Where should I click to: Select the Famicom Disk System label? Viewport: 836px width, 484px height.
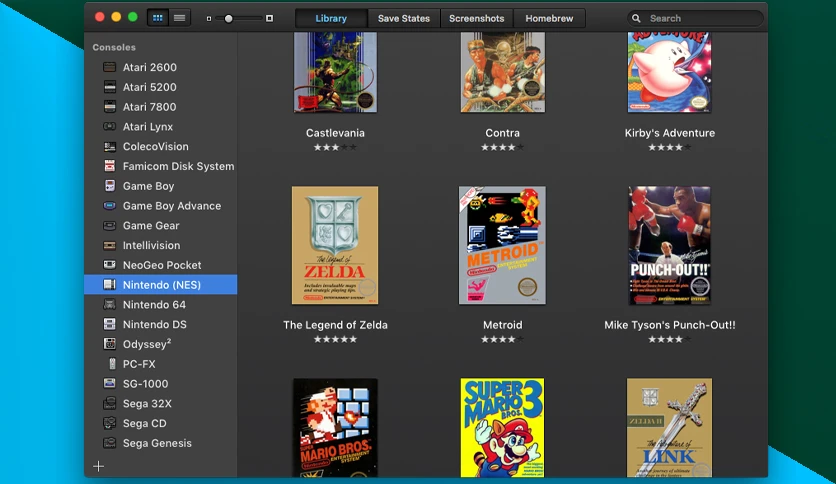pos(179,166)
